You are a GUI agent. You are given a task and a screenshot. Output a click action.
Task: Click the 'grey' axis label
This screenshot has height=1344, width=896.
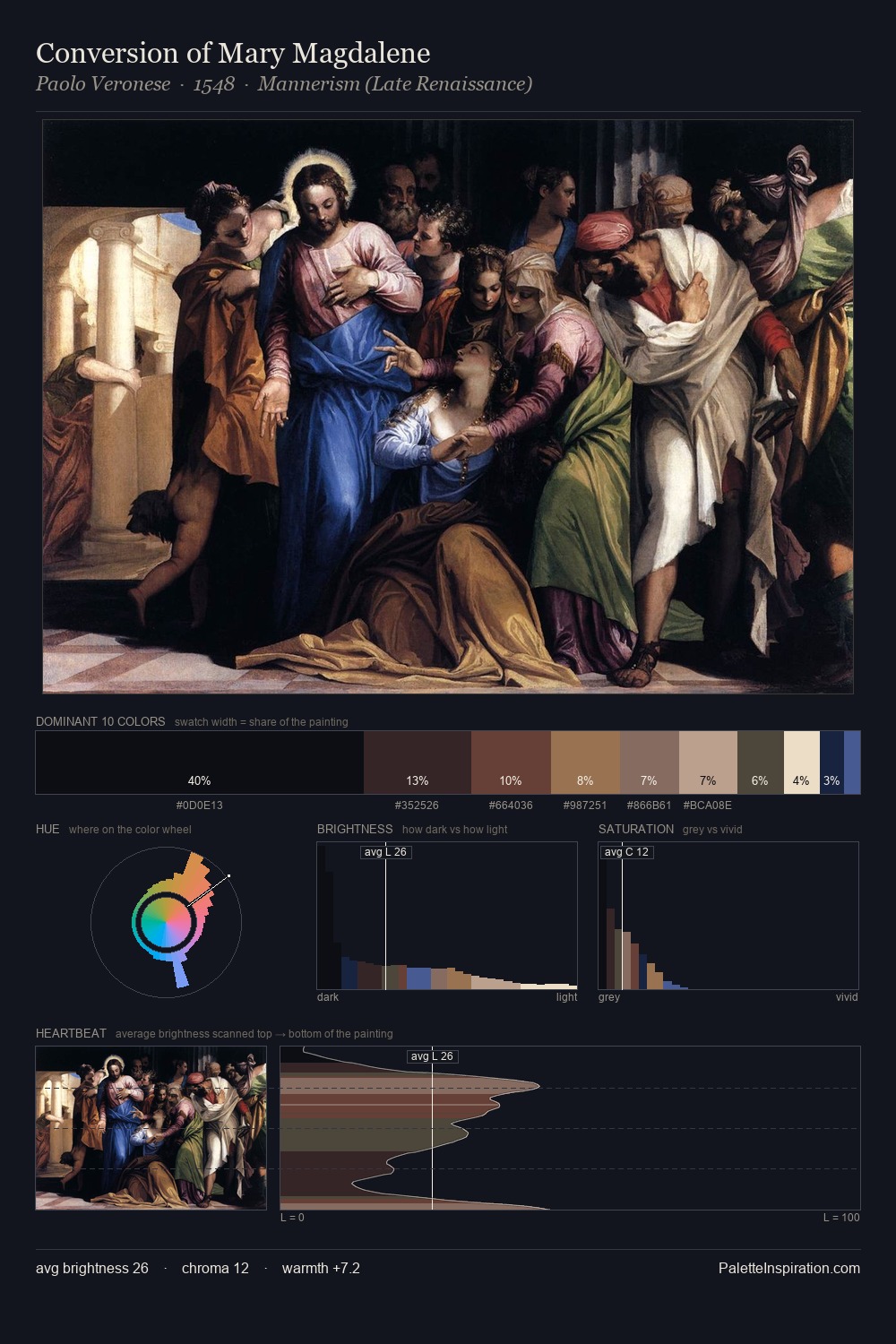(609, 997)
